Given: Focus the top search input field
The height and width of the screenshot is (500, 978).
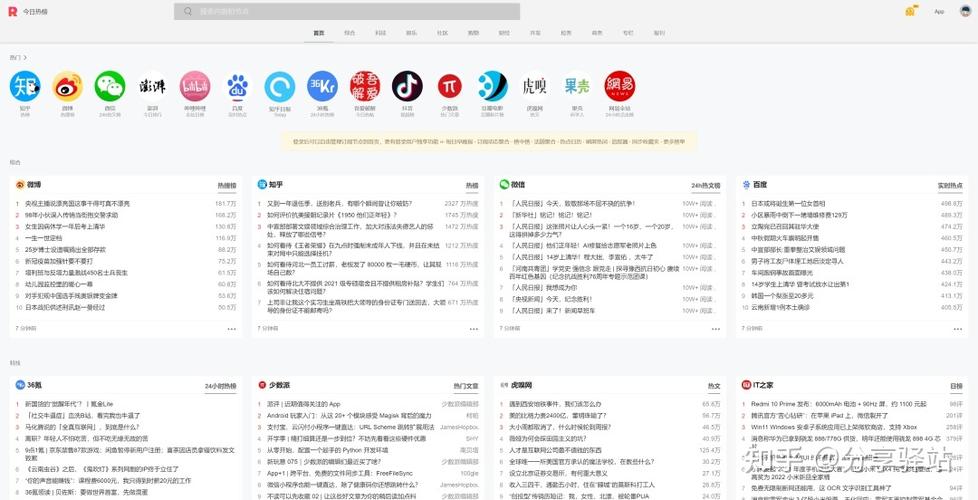Looking at the screenshot, I should pyautogui.click(x=347, y=11).
